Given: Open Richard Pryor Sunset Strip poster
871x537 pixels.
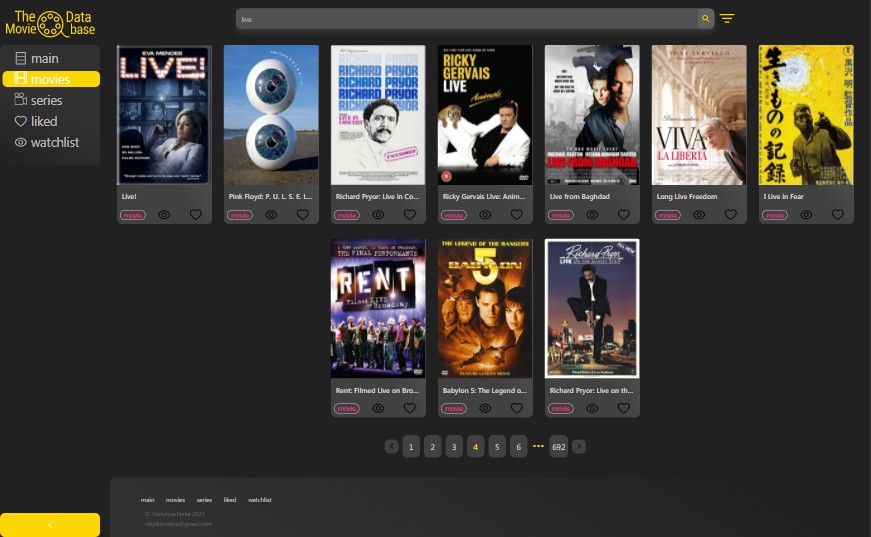Looking at the screenshot, I should pos(592,309).
